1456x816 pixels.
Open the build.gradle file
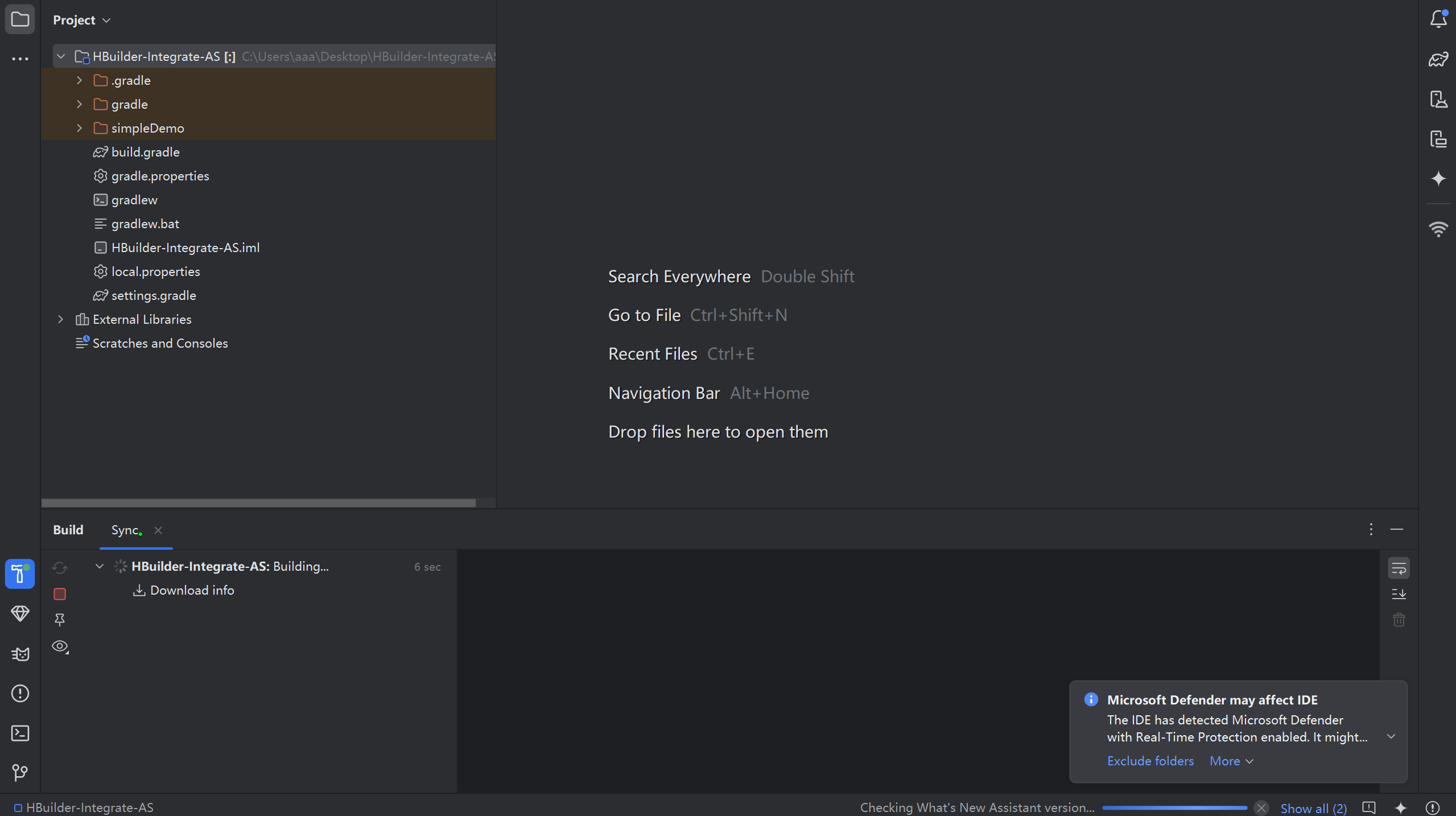point(145,152)
